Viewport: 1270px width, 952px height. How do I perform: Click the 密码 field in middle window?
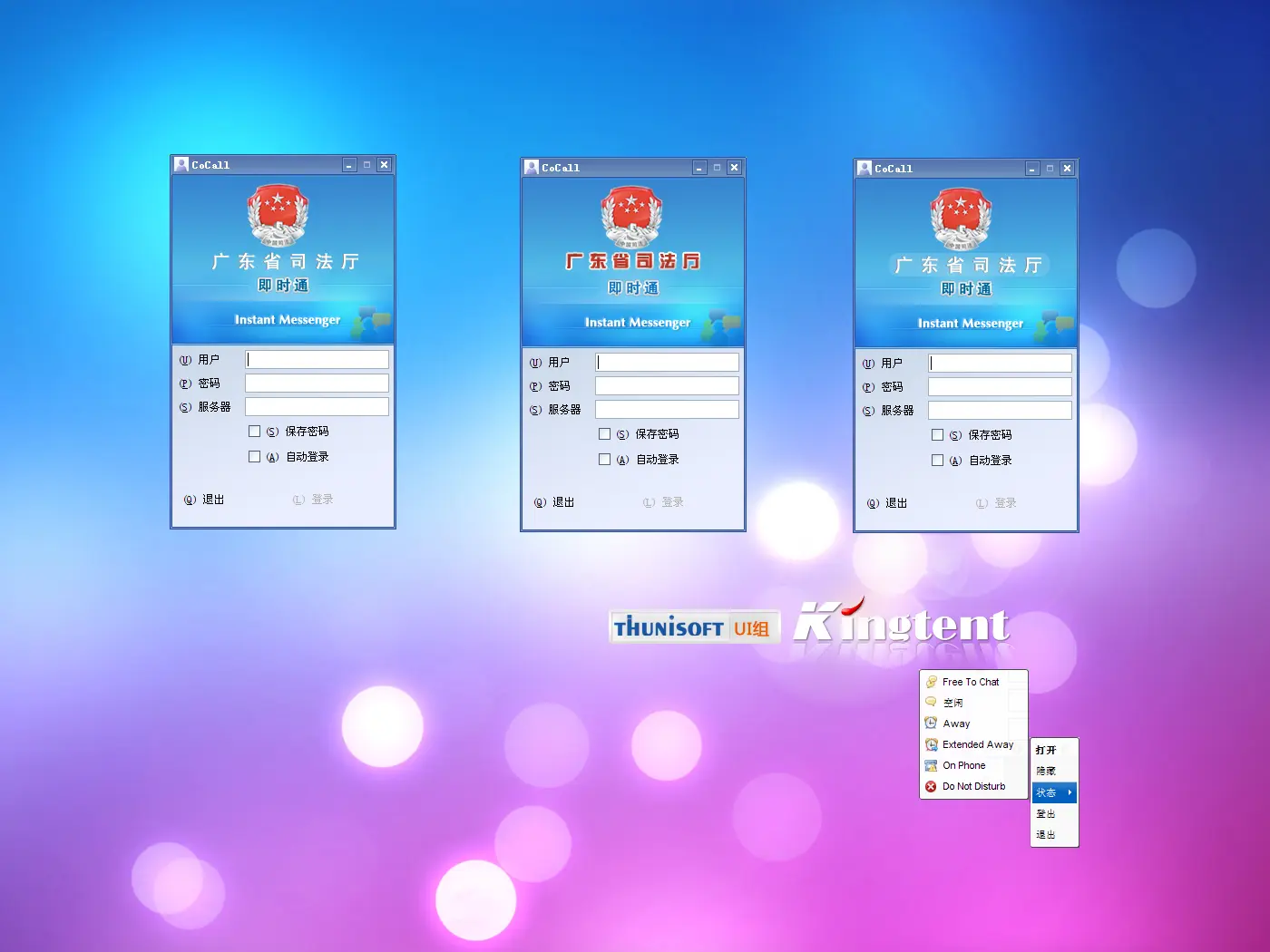click(x=667, y=386)
